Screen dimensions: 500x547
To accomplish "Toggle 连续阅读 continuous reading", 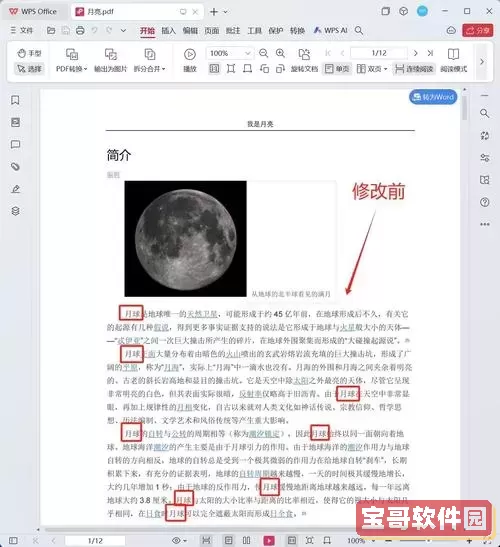I will 414,69.
